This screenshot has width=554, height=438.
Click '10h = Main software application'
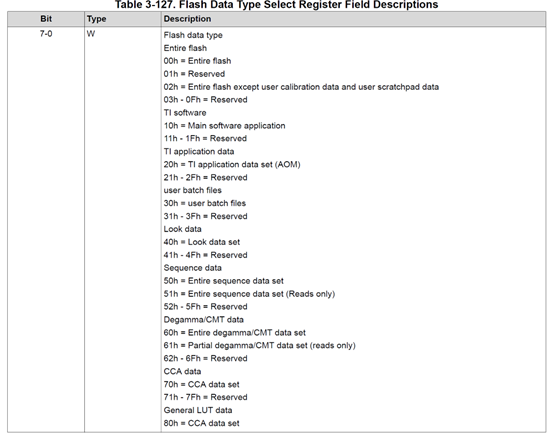(224, 126)
